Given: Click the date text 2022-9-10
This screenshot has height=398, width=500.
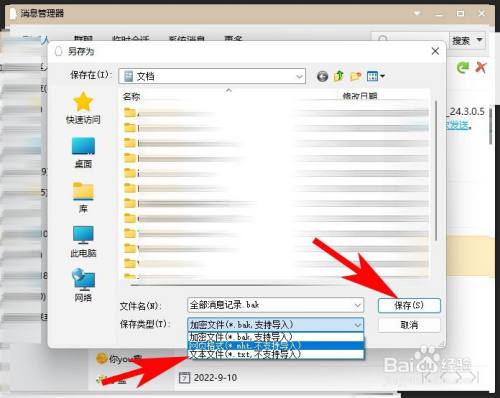Looking at the screenshot, I should pyautogui.click(x=215, y=378).
